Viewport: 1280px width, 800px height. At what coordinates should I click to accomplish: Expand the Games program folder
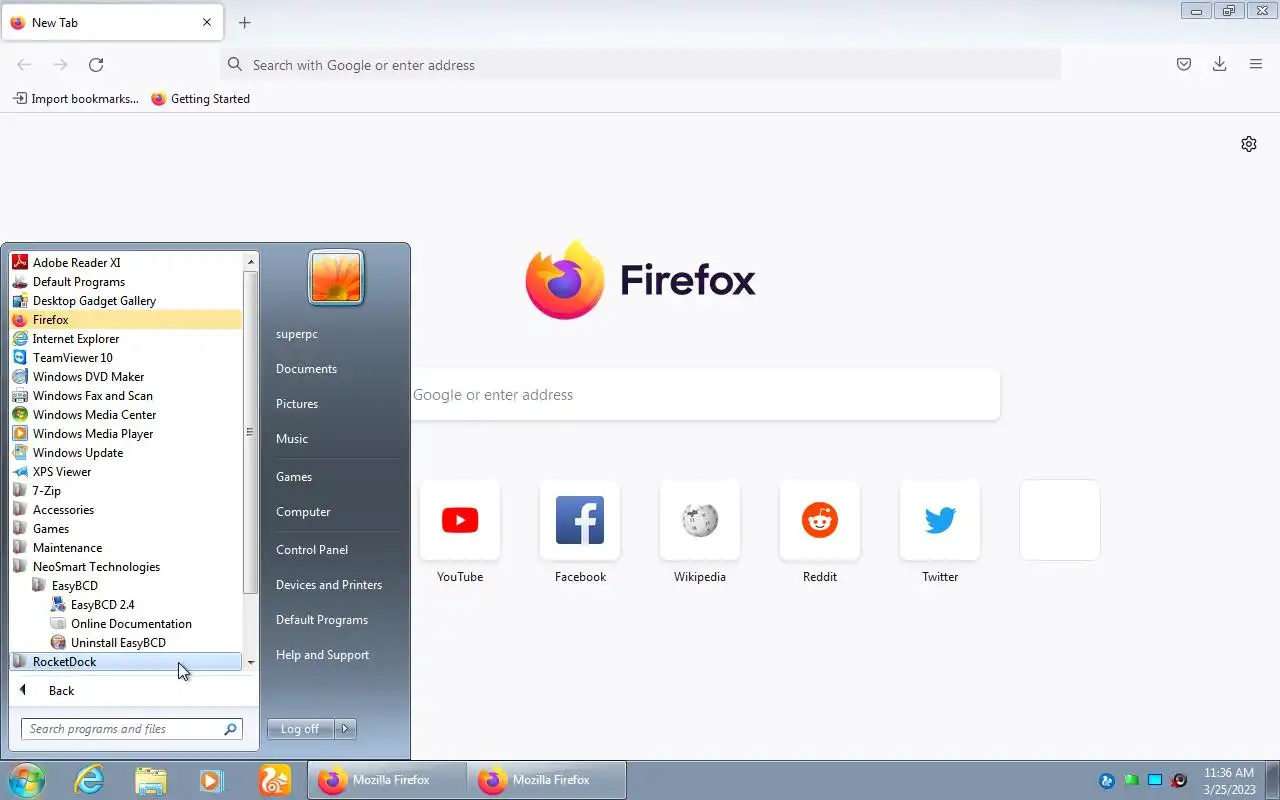(126, 529)
